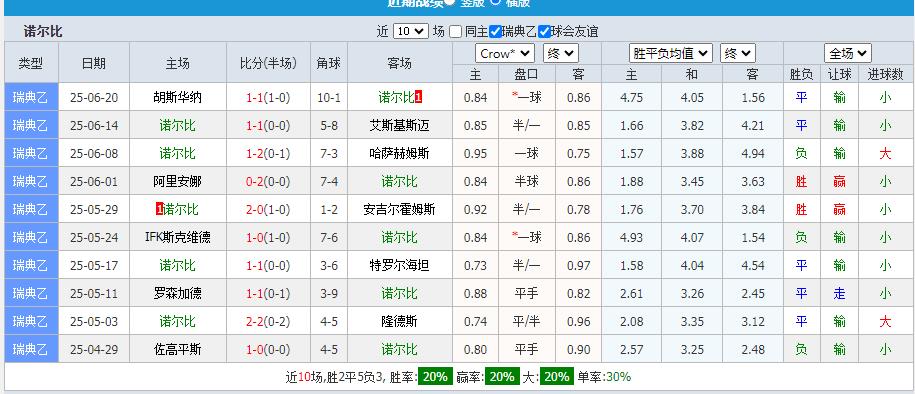Click red card marker beside 诺尔比 on 25-06-20
This screenshot has height=394, width=915.
[x=418, y=97]
